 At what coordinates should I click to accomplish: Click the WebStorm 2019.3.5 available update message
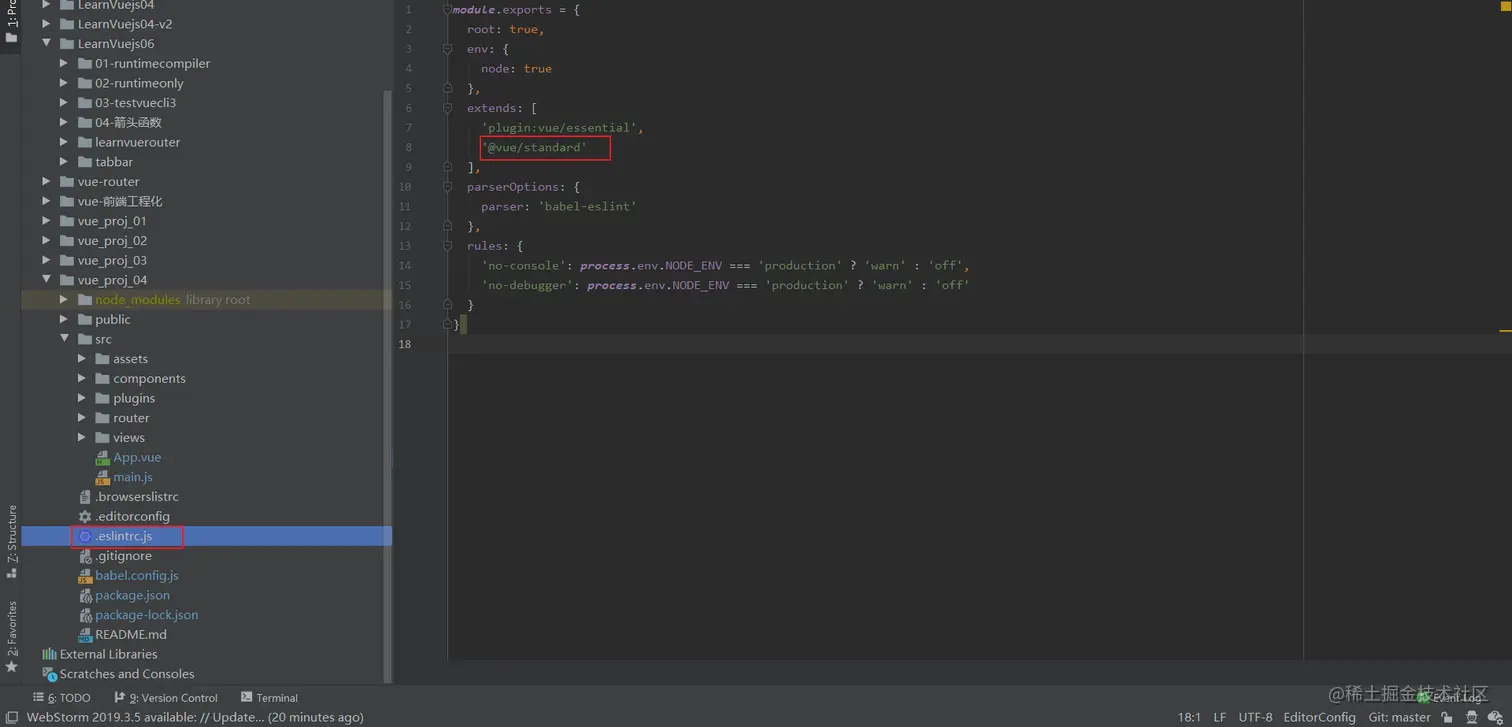click(x=195, y=717)
